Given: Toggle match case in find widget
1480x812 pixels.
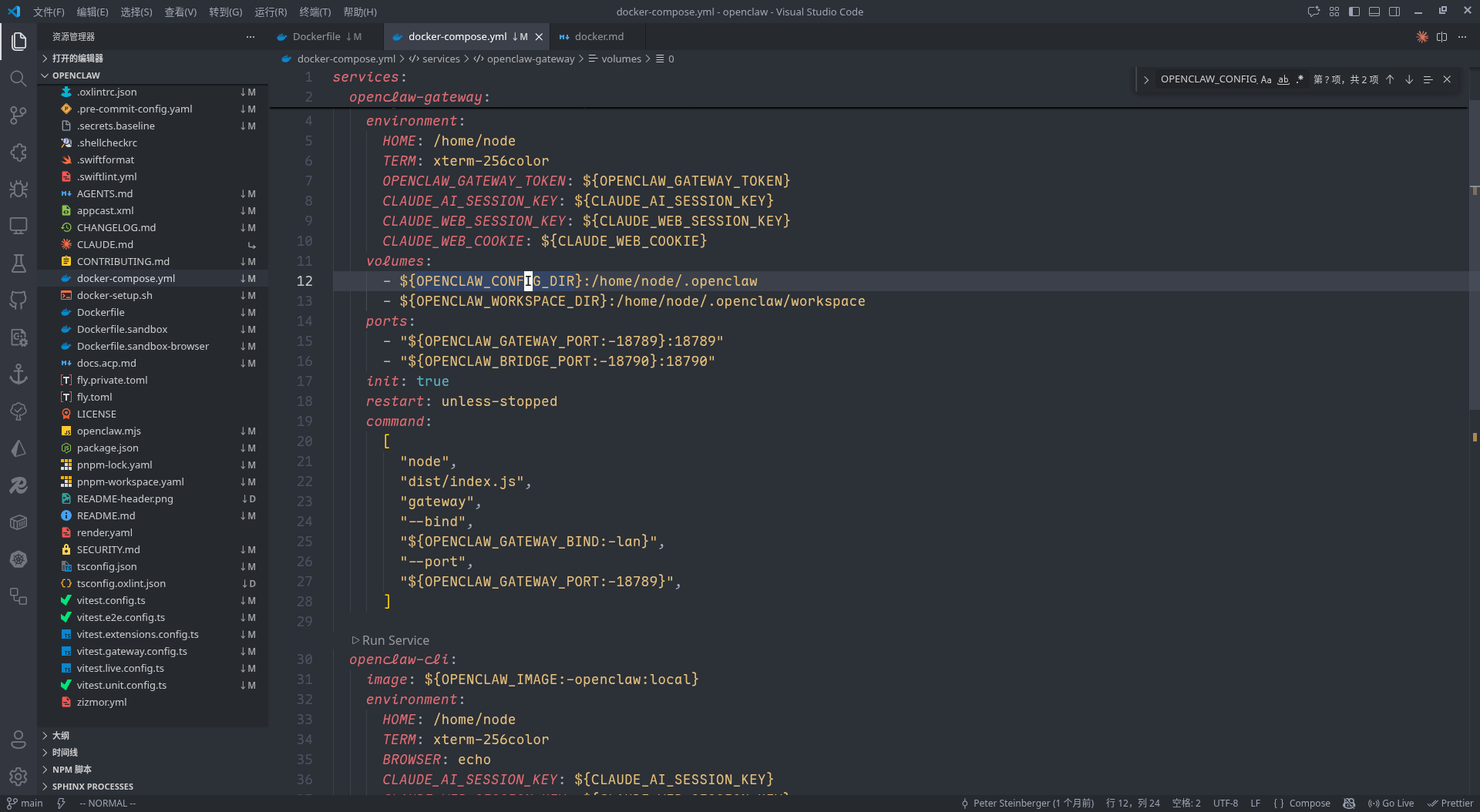Looking at the screenshot, I should tap(1266, 79).
